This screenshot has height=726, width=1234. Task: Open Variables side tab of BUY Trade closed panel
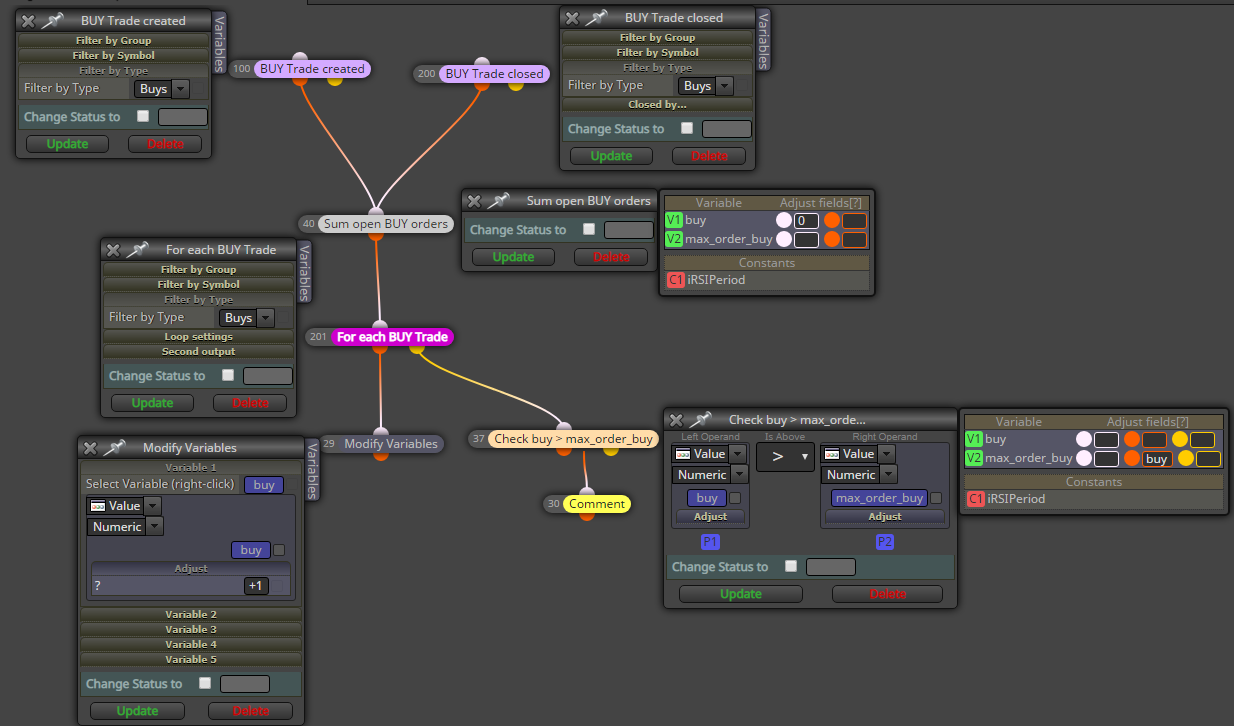(x=763, y=39)
